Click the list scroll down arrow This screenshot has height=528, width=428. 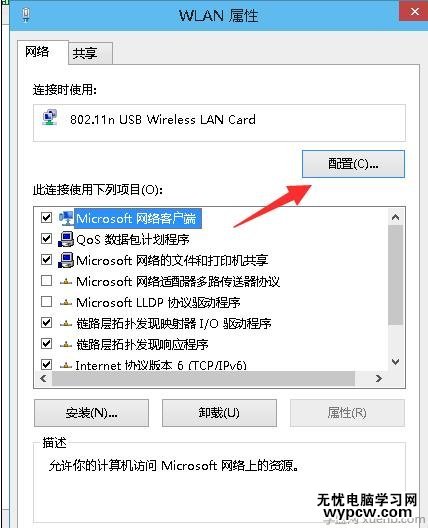click(396, 362)
